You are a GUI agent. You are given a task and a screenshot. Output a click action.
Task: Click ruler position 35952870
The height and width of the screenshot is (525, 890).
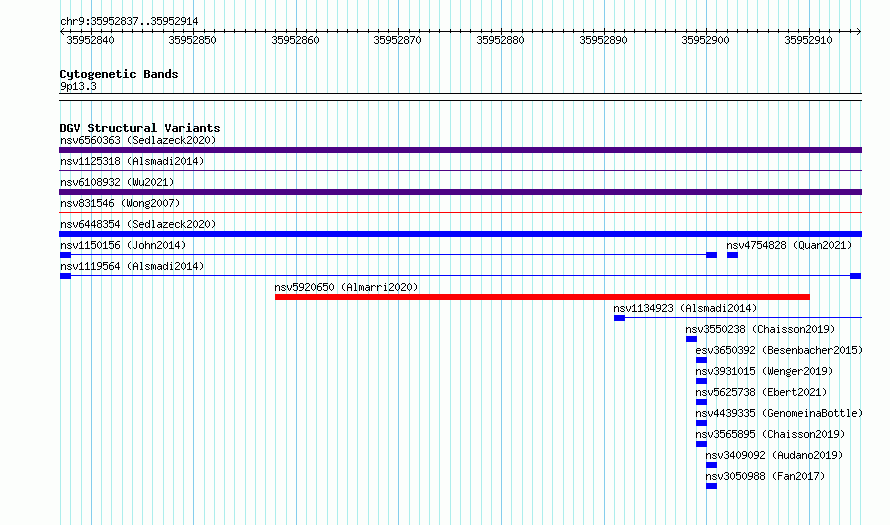pos(397,40)
